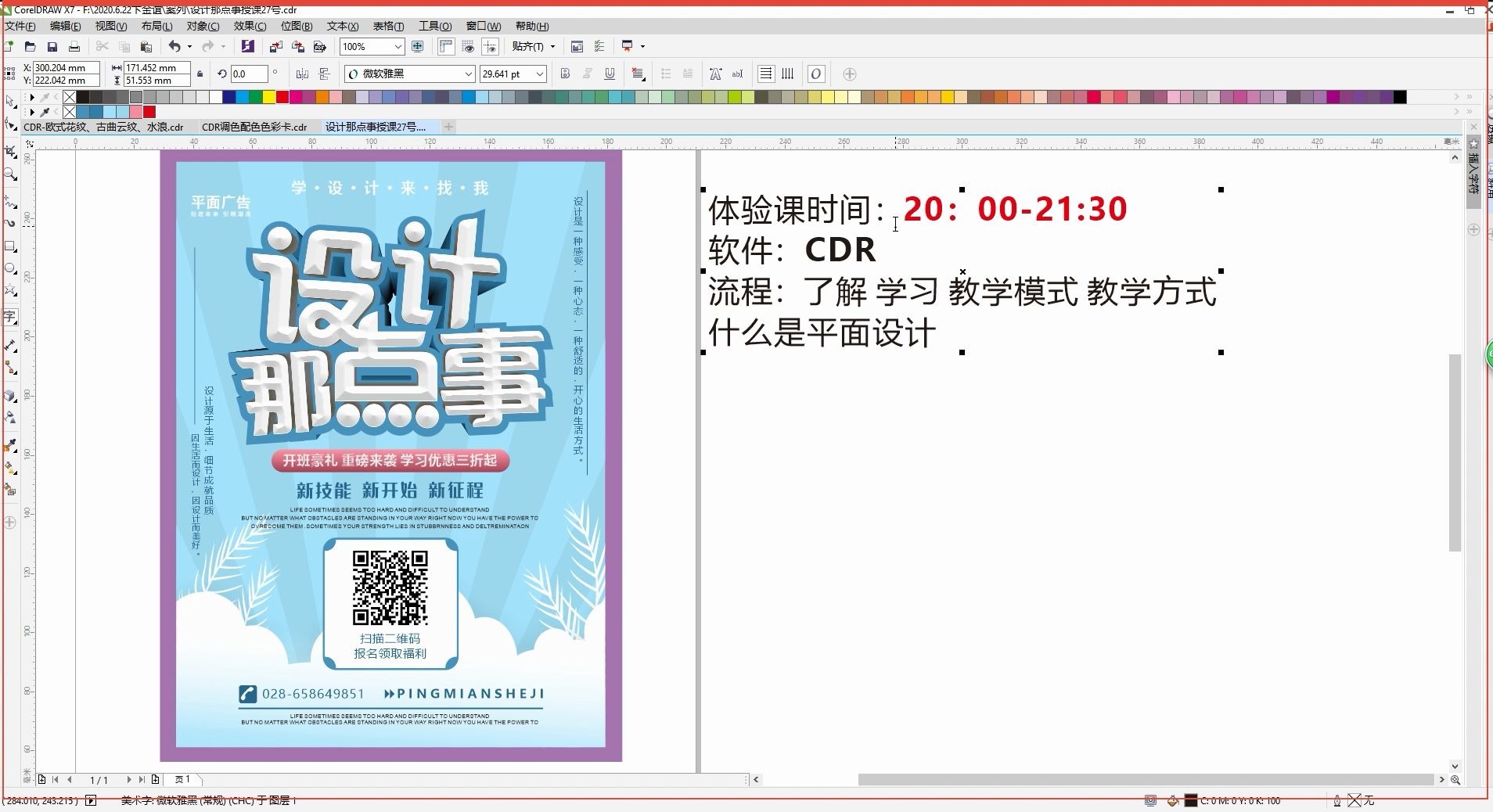Open the font family dropdown showing 微软雅黑
Screen dimensions: 1493x812
pyautogui.click(x=469, y=74)
